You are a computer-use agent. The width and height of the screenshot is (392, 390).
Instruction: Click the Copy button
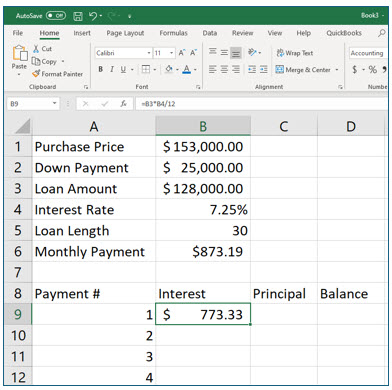[x=44, y=61]
